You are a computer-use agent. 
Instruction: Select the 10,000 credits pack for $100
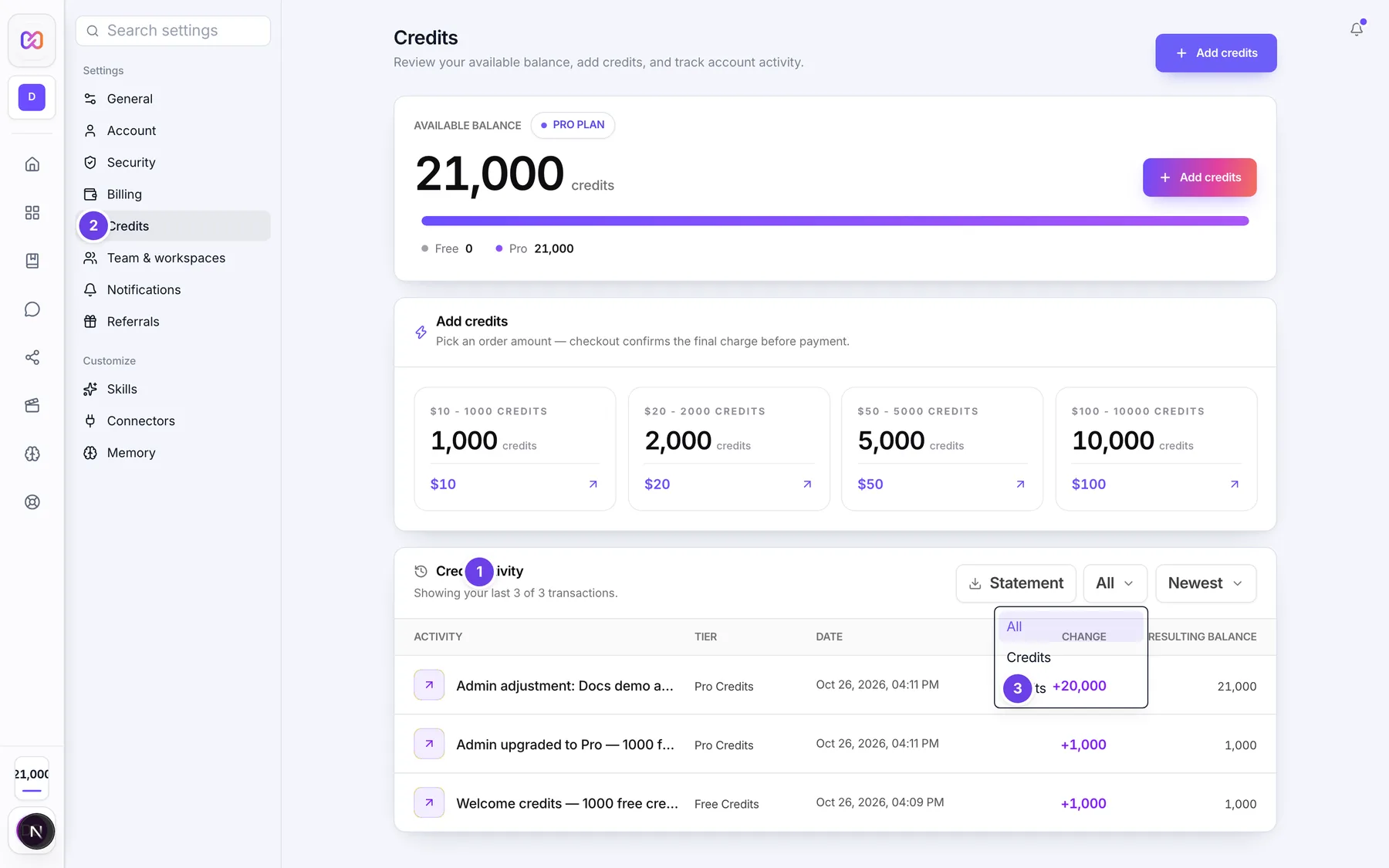(x=1156, y=449)
